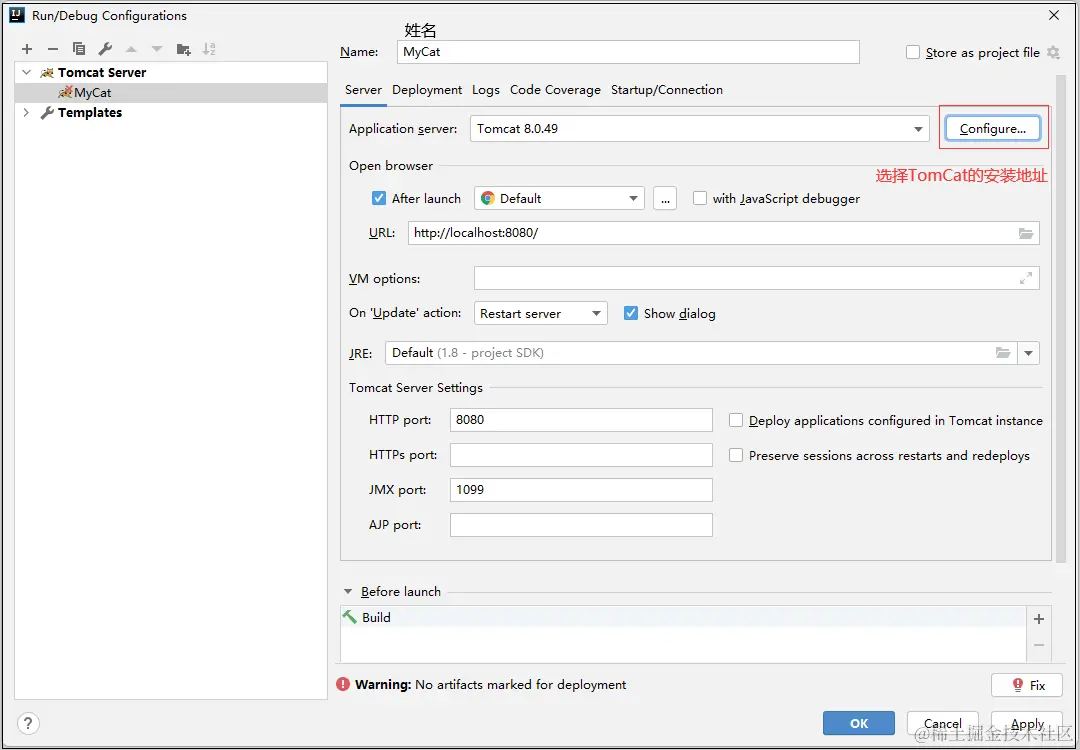Screen dimensions: 1080x750
Task: Click the Apply button
Action: coord(1027,723)
